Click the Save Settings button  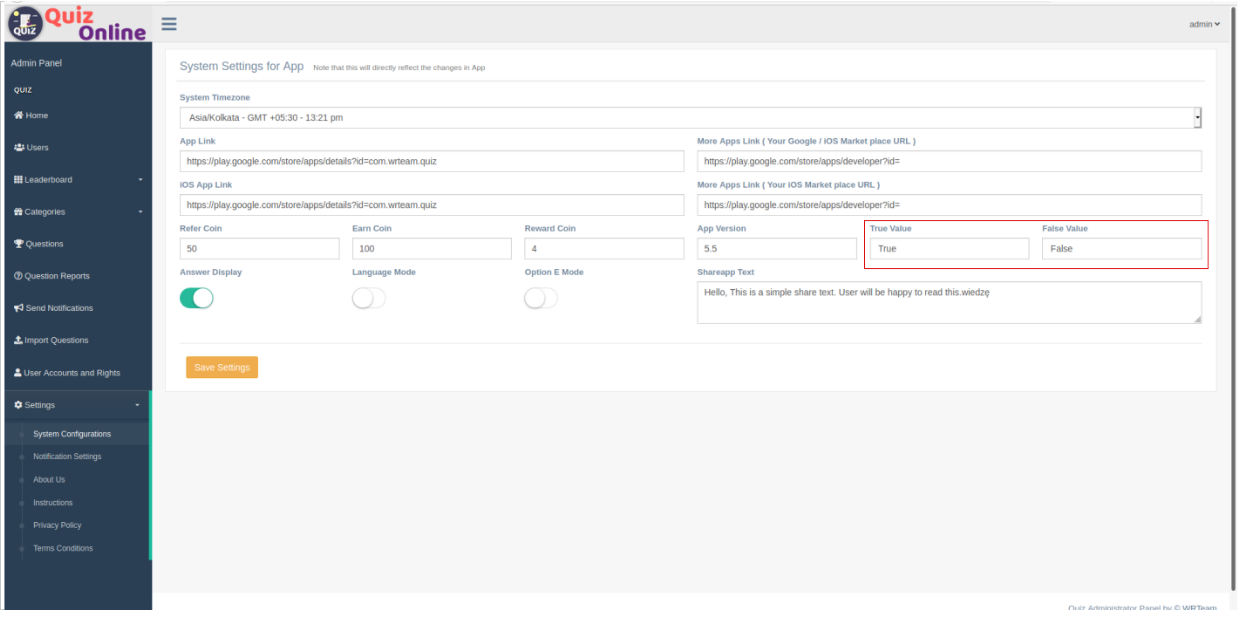tap(222, 367)
